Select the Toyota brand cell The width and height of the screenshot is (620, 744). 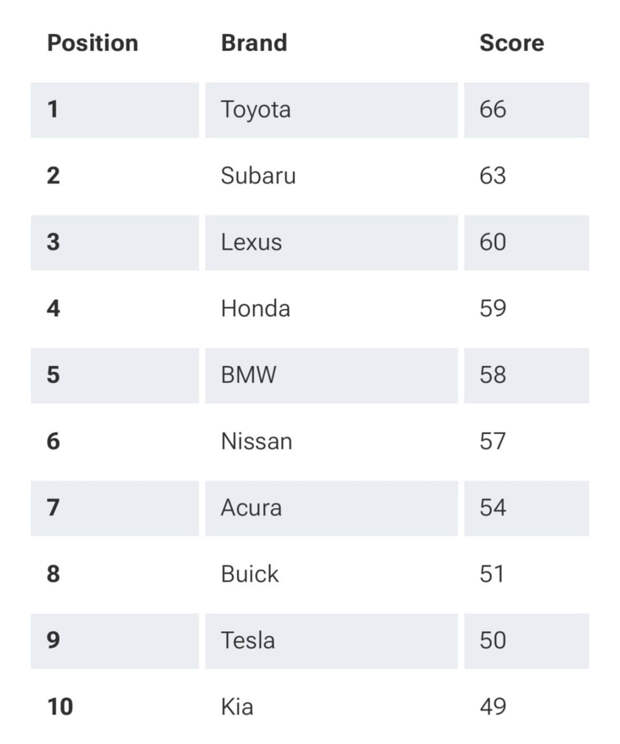[256, 109]
